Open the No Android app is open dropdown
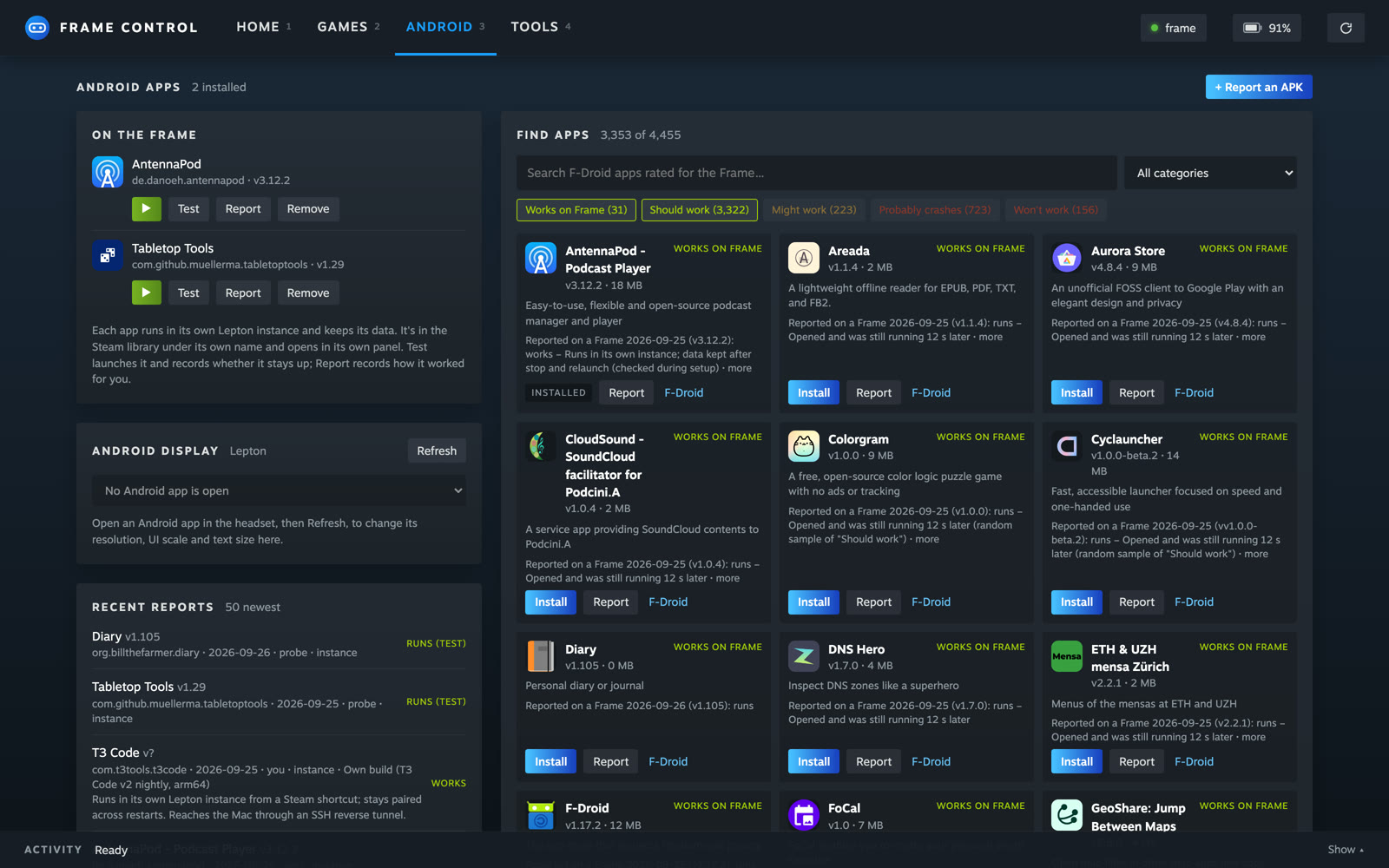Image resolution: width=1389 pixels, height=868 pixels. pos(279,490)
